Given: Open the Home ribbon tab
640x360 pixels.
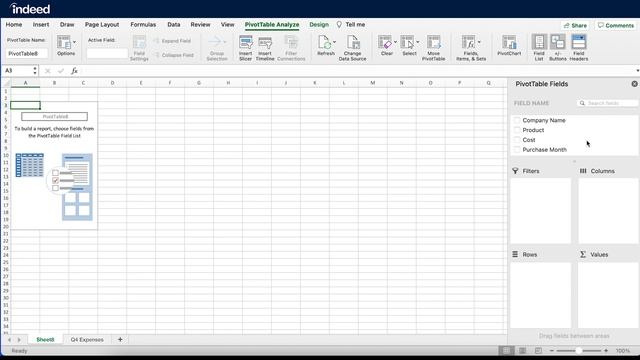Looking at the screenshot, I should (x=14, y=24).
